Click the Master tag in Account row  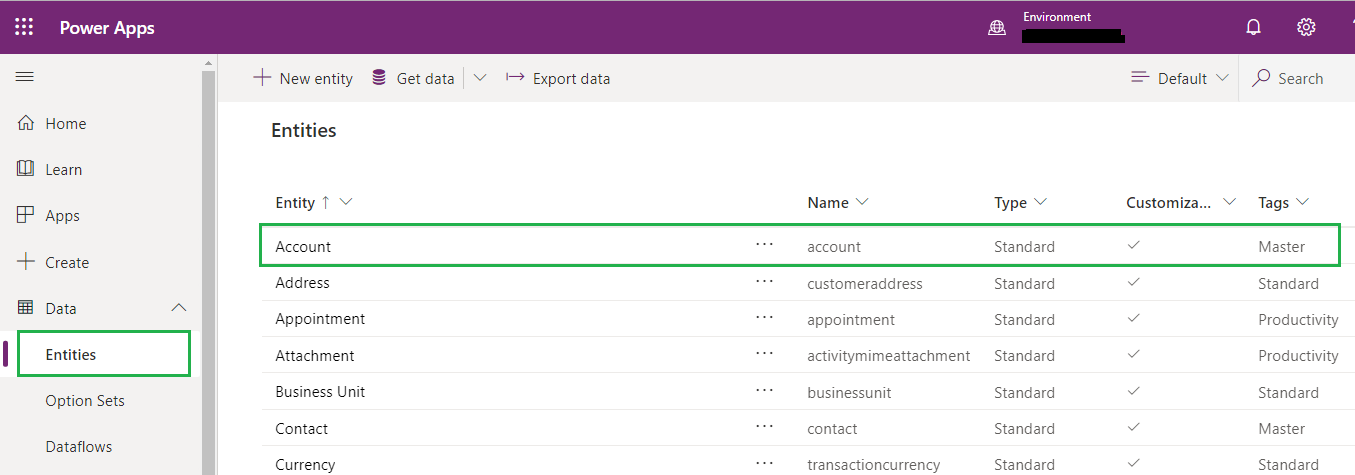point(1282,247)
